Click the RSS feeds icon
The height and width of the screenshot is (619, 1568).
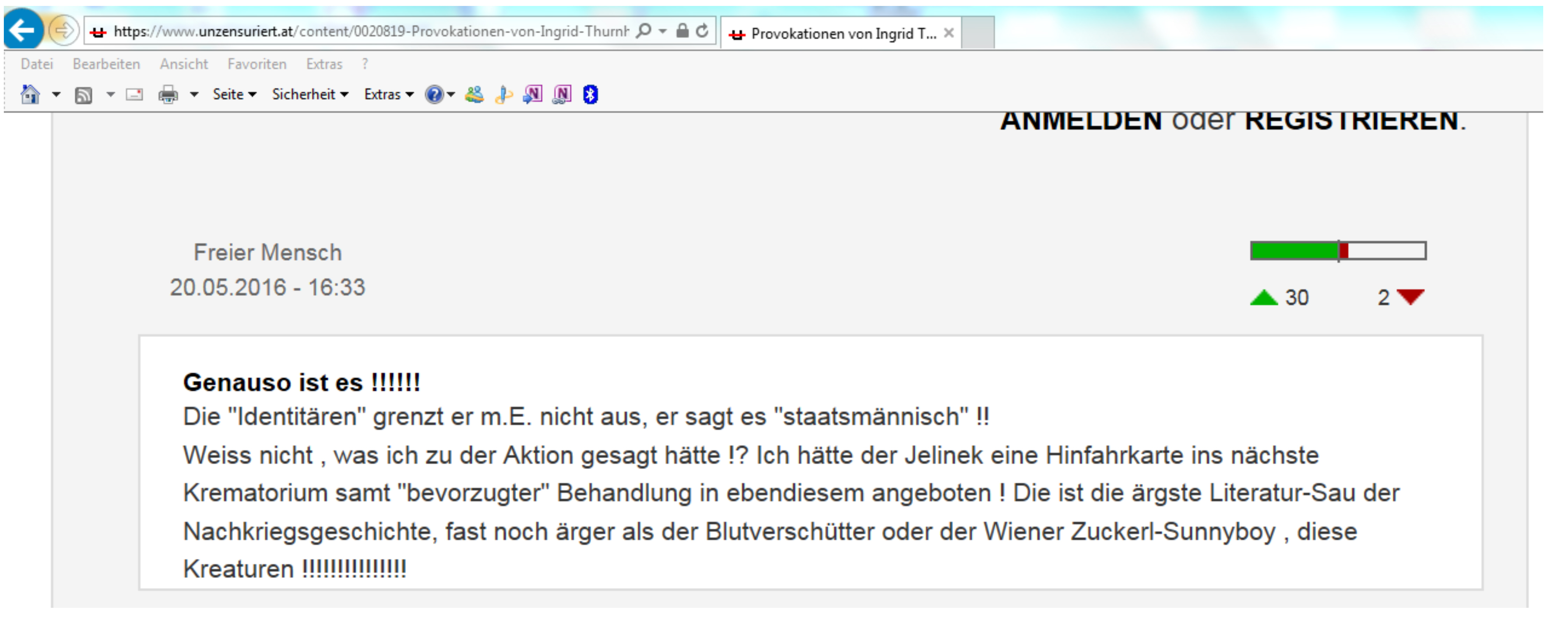coord(84,95)
